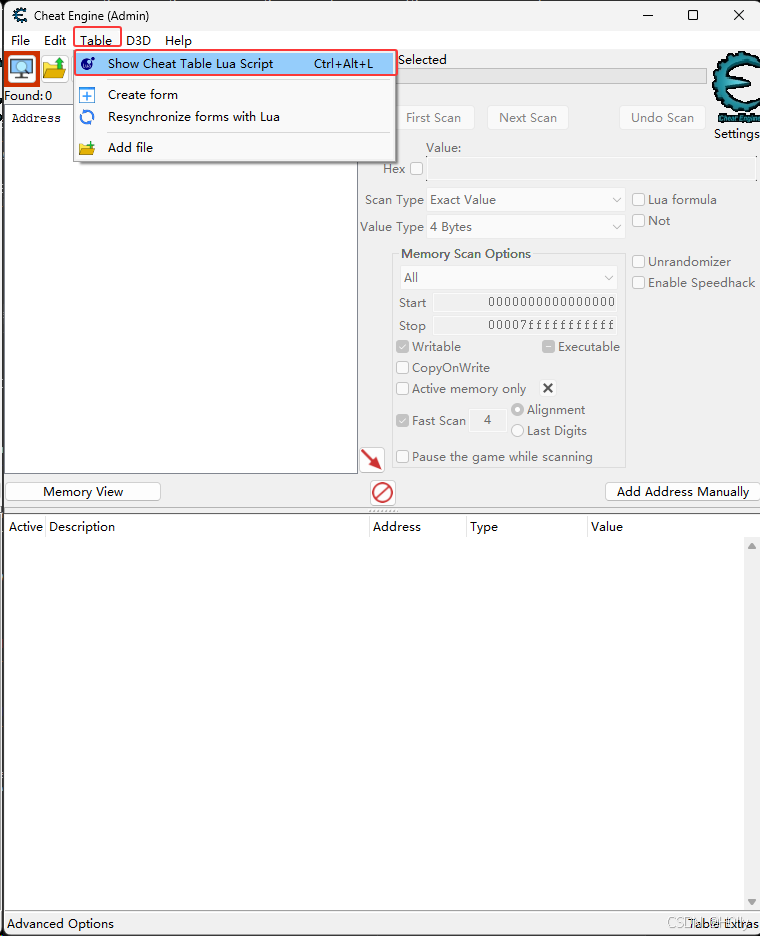The height and width of the screenshot is (936, 760).
Task: Click the Create form plus icon
Action: click(x=87, y=95)
